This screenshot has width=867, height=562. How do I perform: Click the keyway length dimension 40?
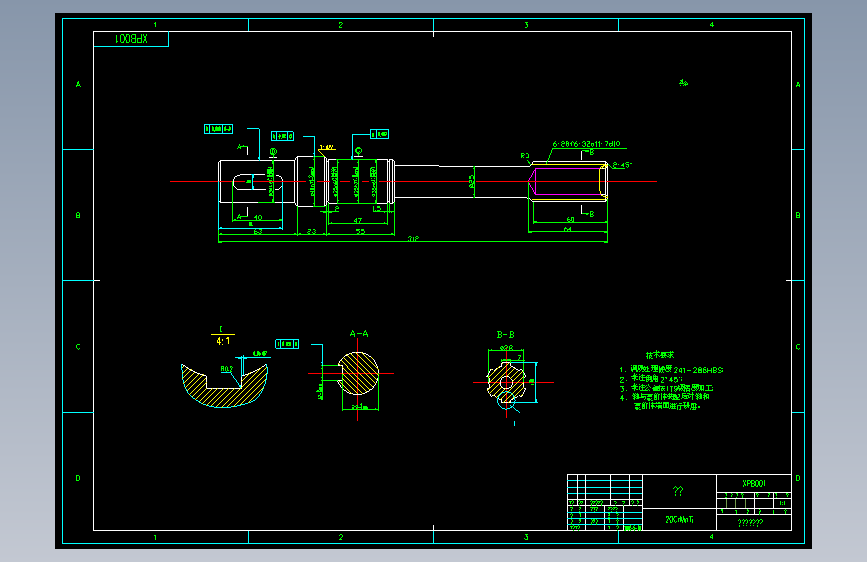pos(258,217)
